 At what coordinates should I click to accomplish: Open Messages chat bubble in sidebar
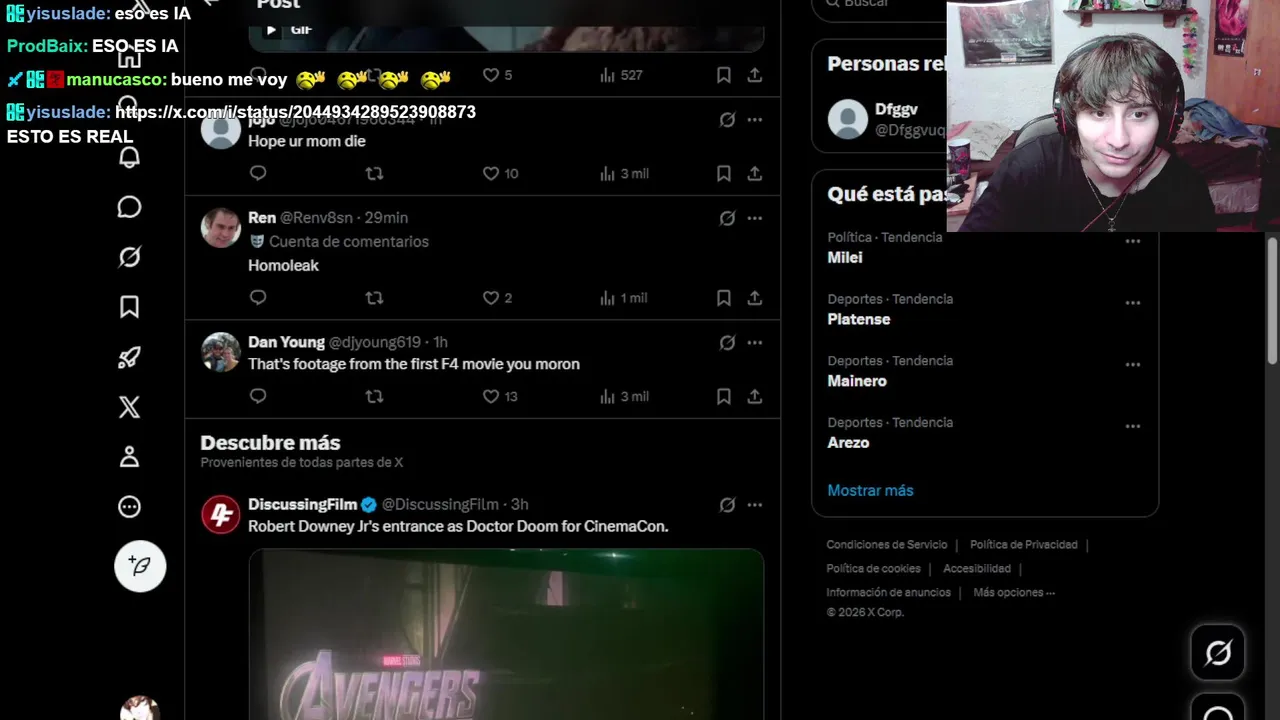[129, 207]
